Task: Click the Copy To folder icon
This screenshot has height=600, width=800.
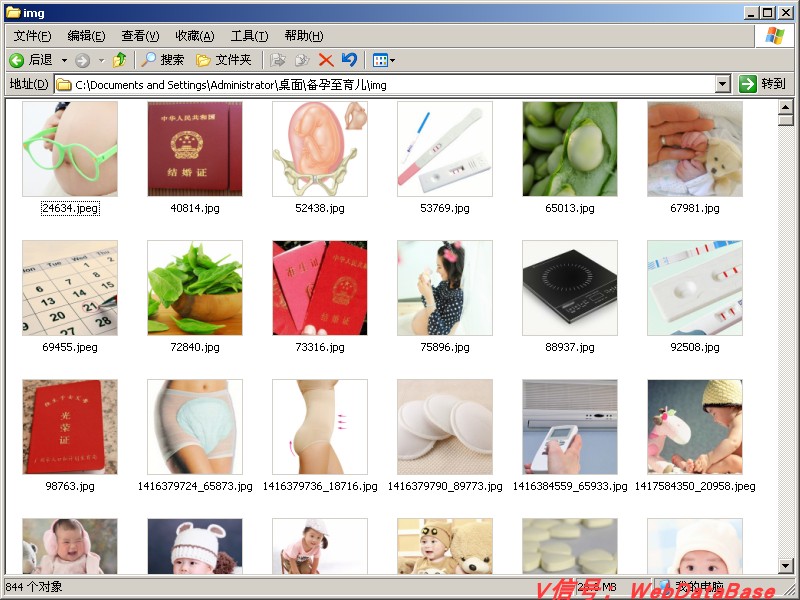Action: pos(302,60)
